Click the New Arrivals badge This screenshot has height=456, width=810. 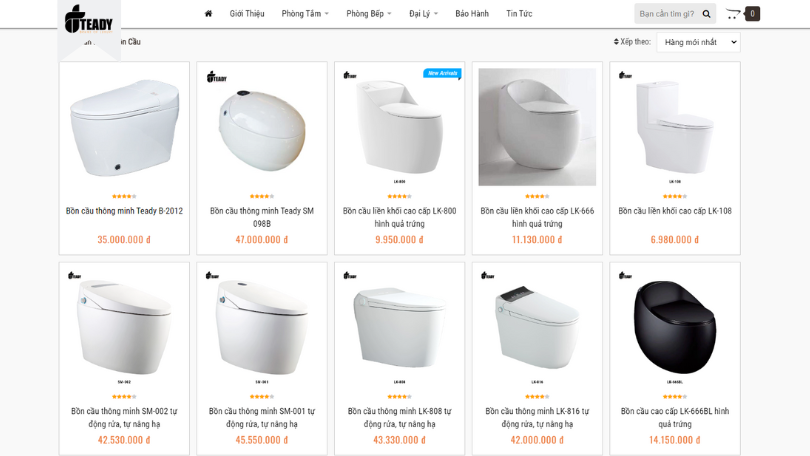tap(442, 73)
